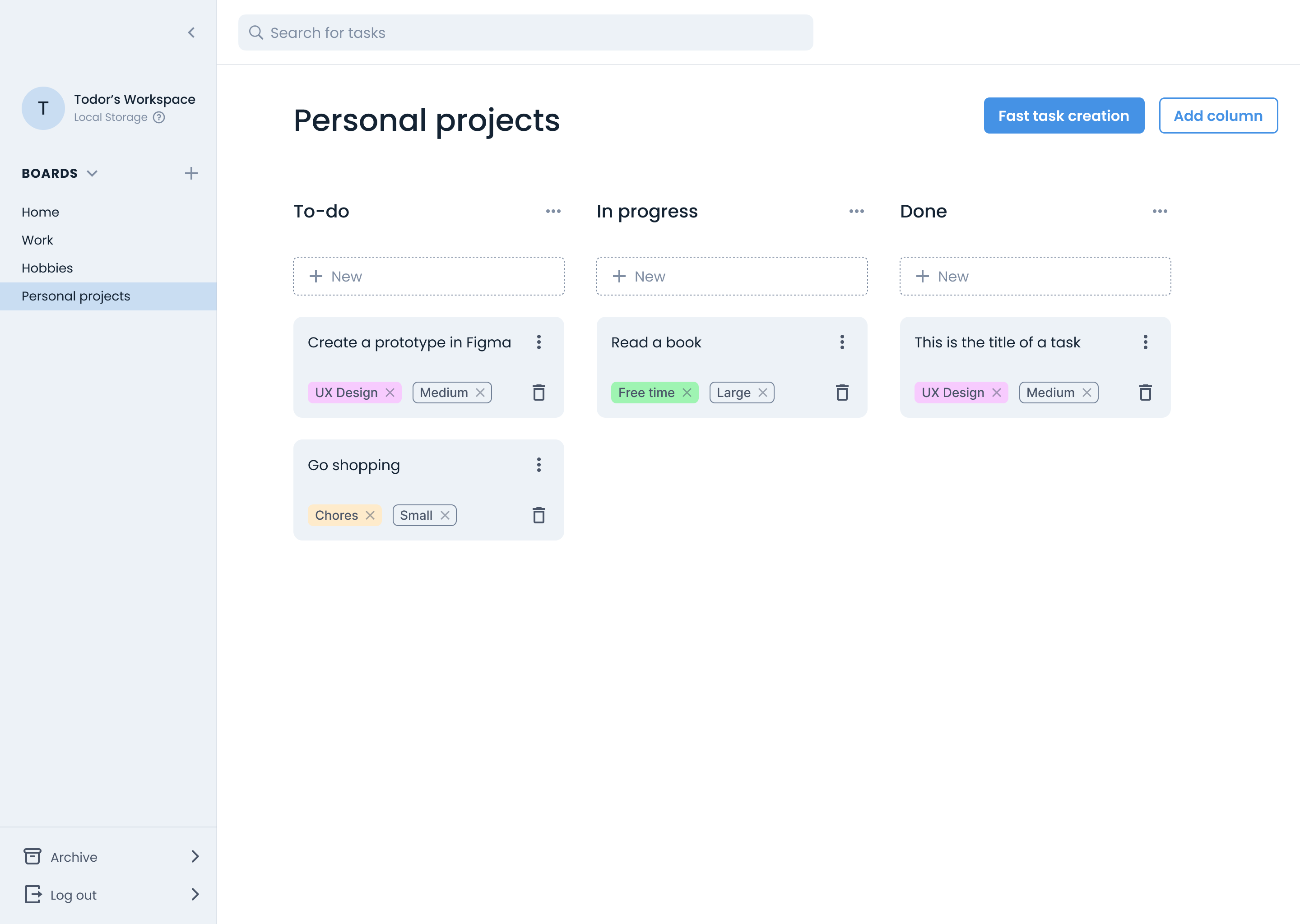Click the Small size tag label
The image size is (1300, 924).
[x=416, y=516]
